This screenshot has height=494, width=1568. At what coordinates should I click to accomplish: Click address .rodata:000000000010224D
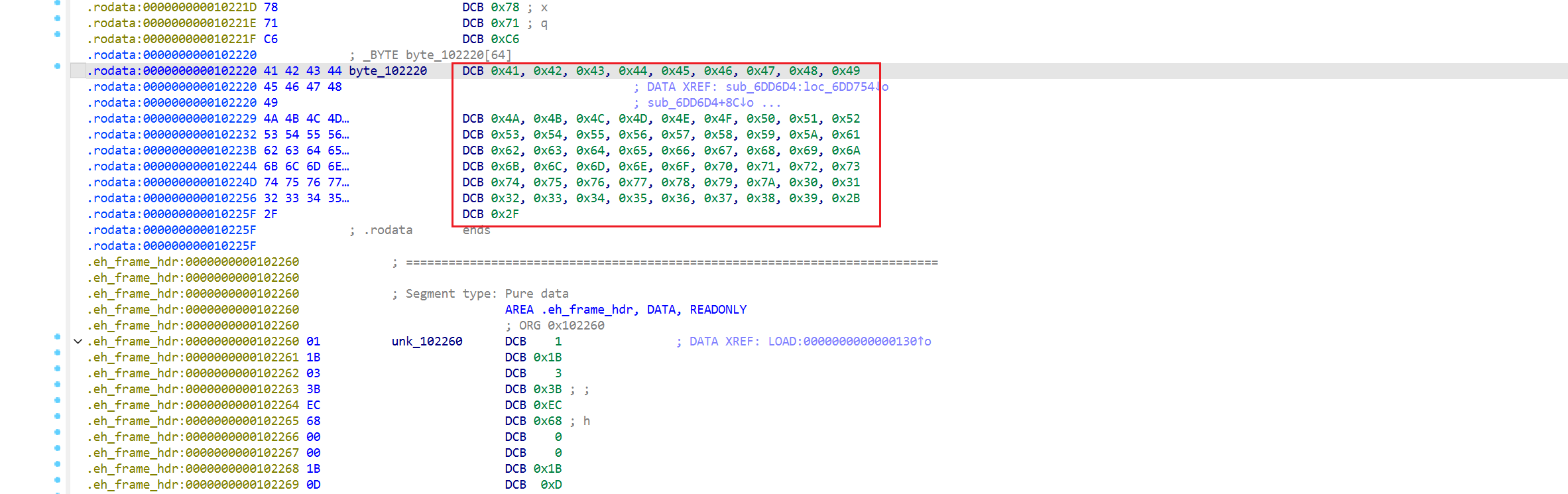click(172, 182)
